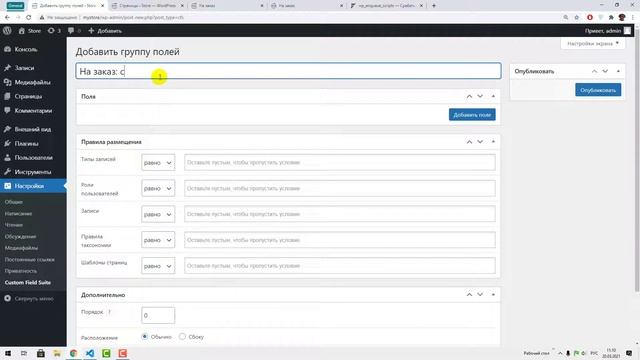
Task: Open operator dropdown for Типы записей
Action: tap(158, 162)
